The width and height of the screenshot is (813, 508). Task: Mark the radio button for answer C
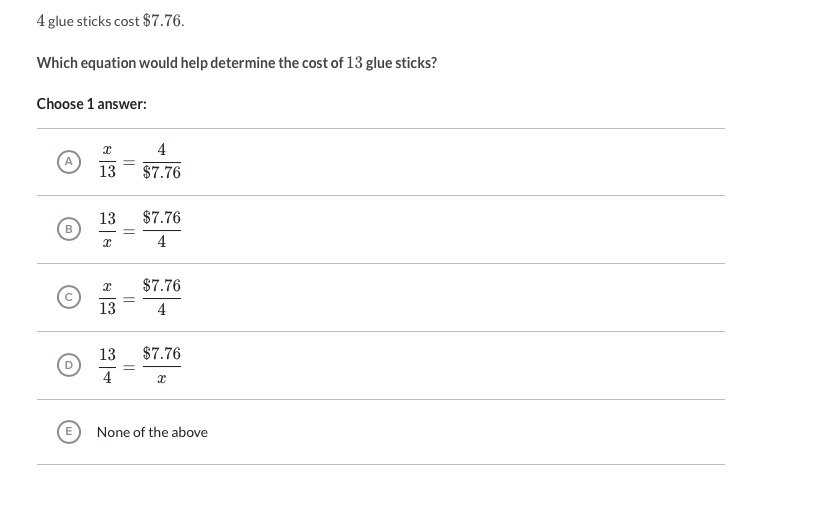pos(69,297)
